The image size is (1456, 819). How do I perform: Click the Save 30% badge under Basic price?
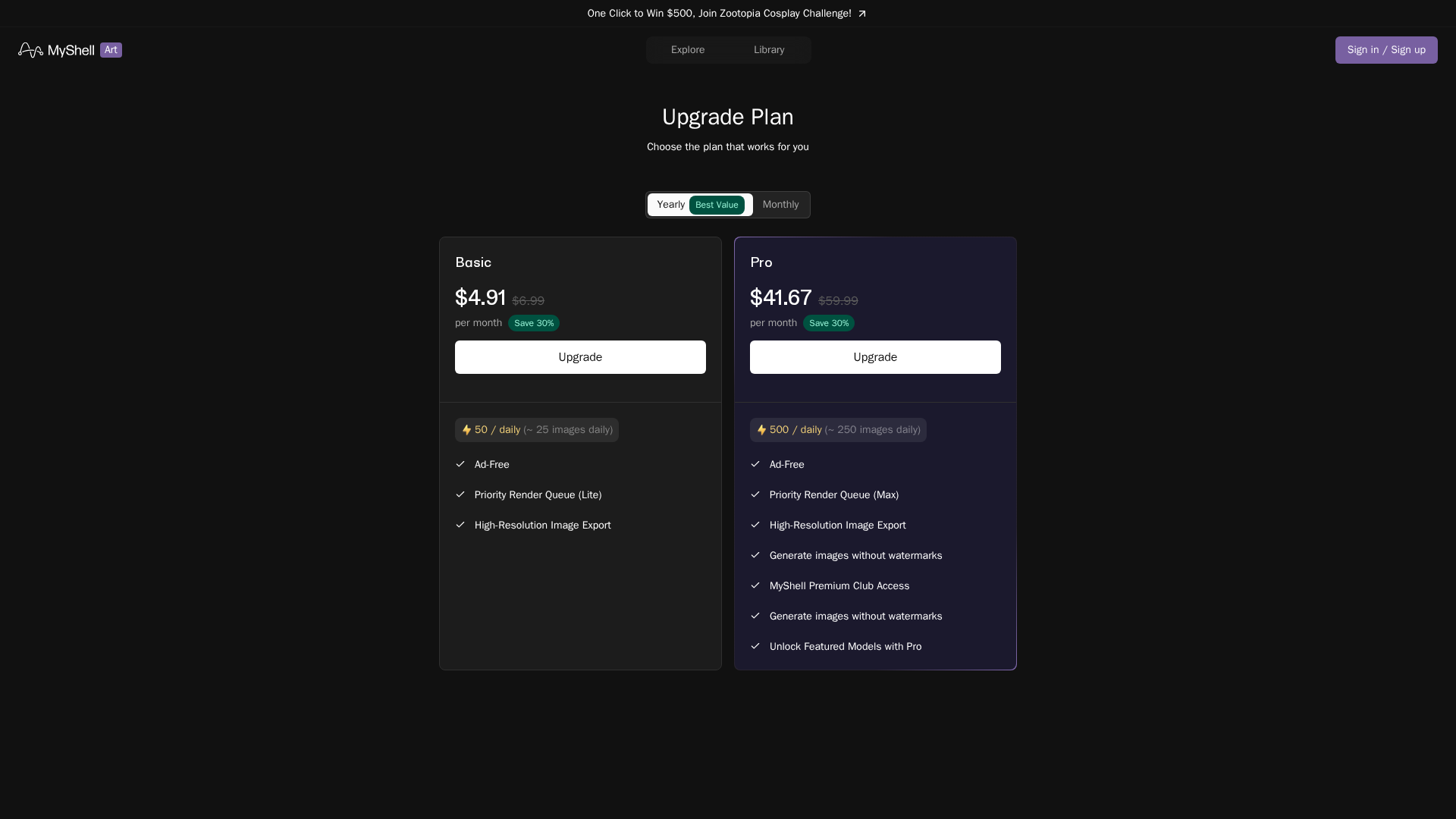point(533,323)
